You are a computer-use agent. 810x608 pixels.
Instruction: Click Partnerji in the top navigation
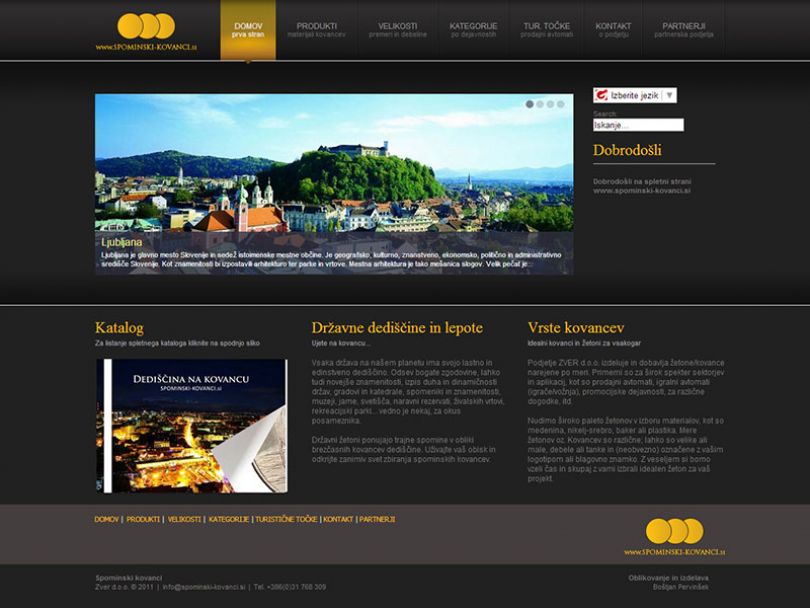[683, 29]
